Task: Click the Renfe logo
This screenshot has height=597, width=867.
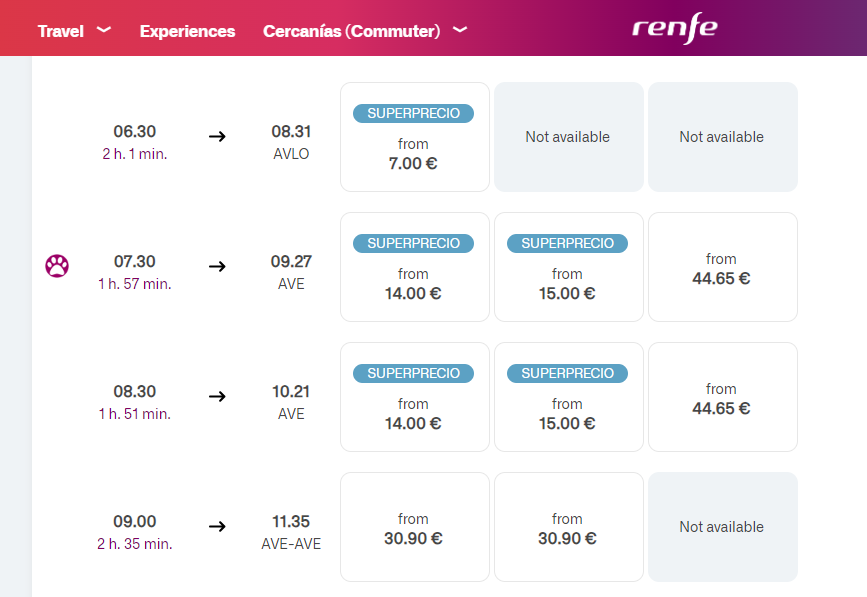Action: tap(675, 28)
